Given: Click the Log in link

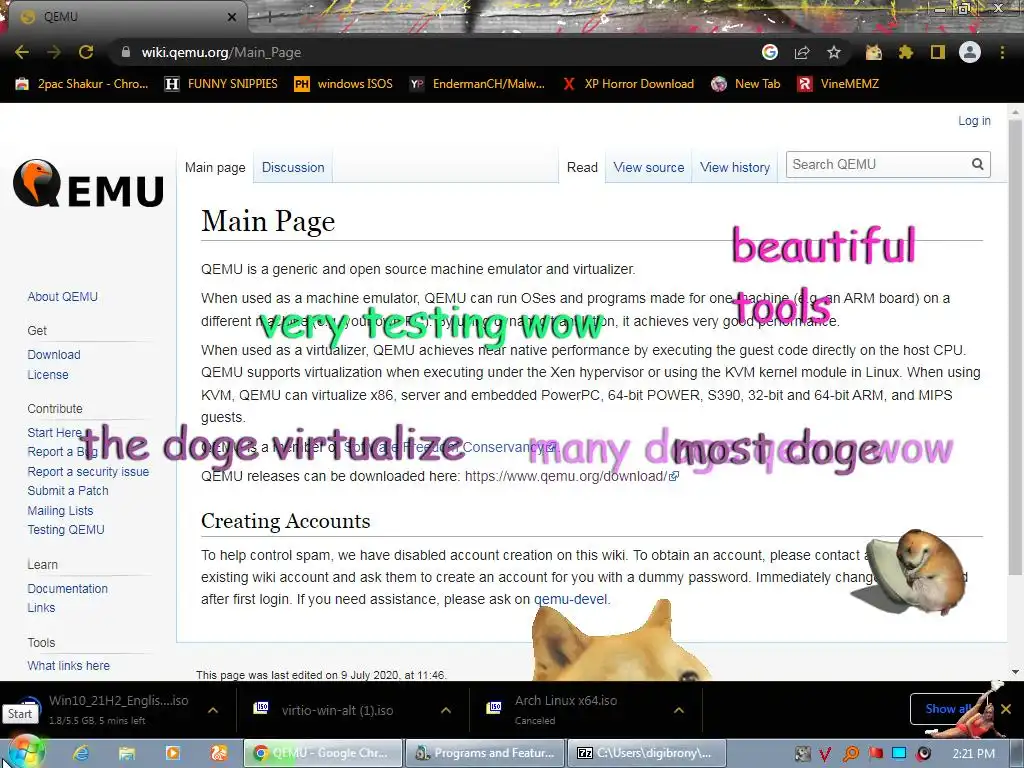Looking at the screenshot, I should (974, 121).
